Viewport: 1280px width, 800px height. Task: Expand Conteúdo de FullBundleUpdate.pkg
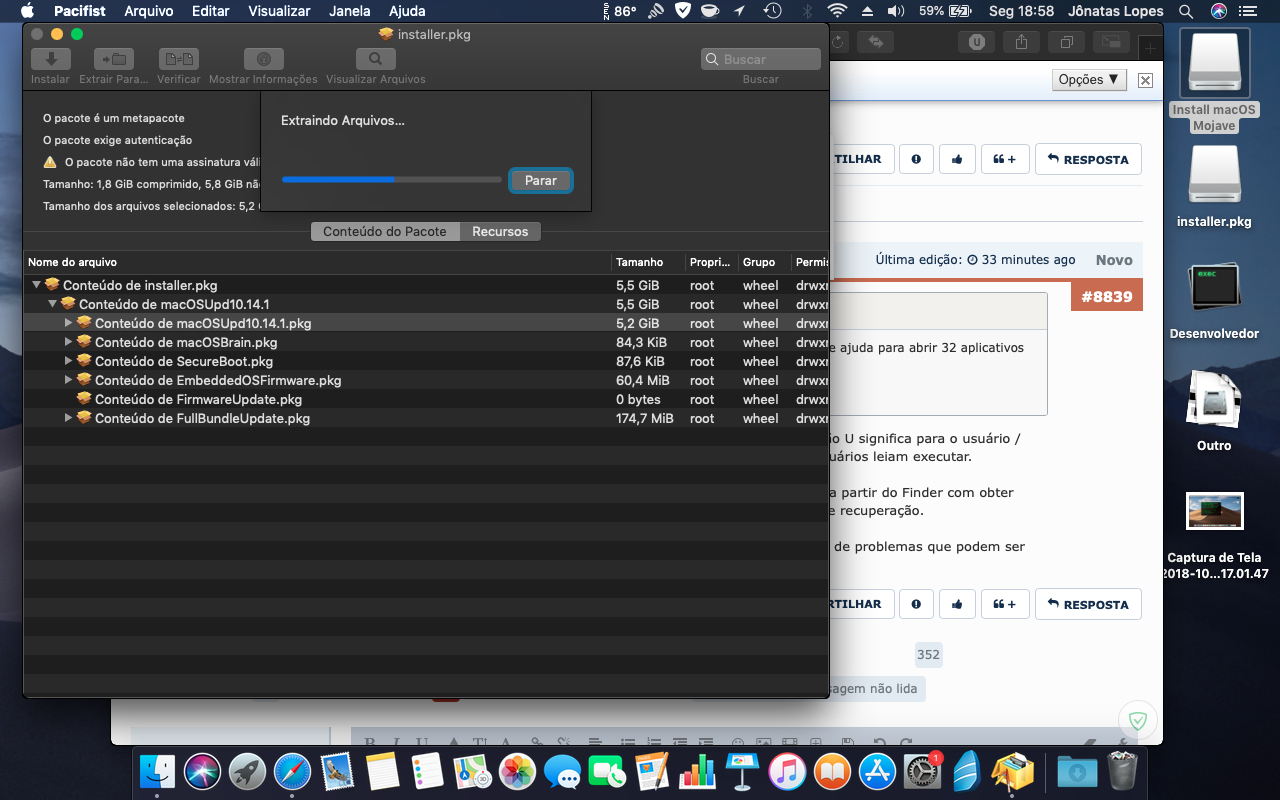pyautogui.click(x=69, y=418)
